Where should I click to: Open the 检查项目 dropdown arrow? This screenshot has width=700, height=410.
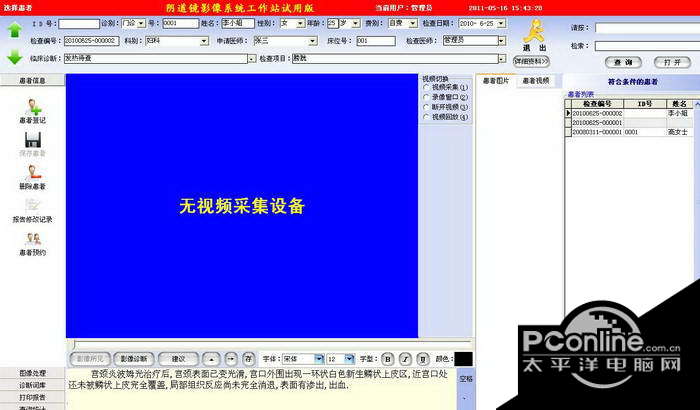[x=502, y=59]
